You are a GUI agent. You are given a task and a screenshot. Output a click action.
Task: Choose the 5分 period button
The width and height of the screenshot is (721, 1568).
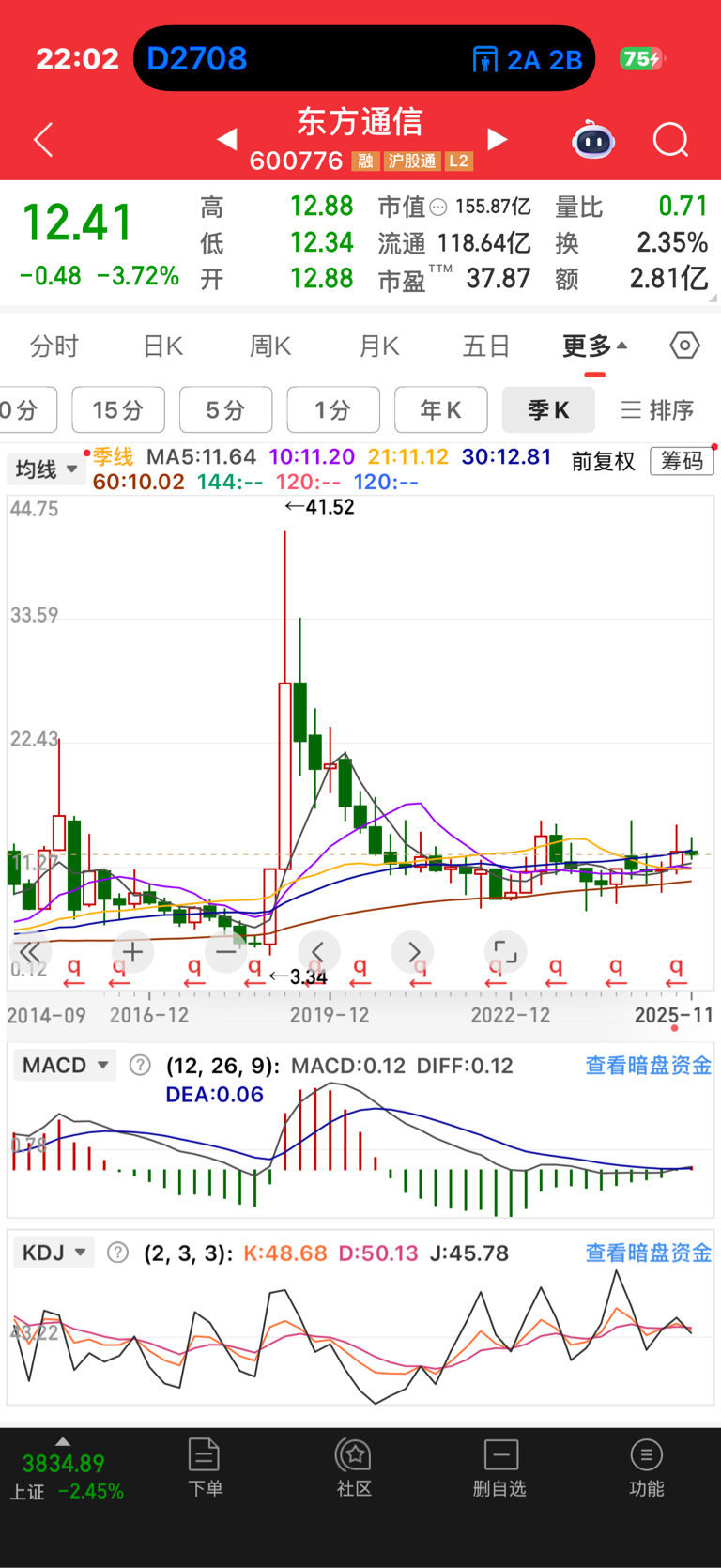pyautogui.click(x=225, y=410)
